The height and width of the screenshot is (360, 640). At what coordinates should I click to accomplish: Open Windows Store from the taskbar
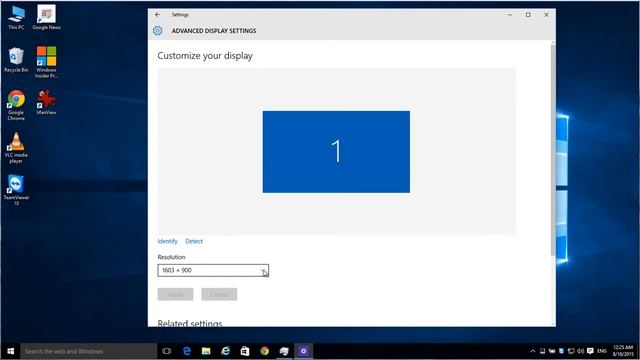click(x=245, y=351)
